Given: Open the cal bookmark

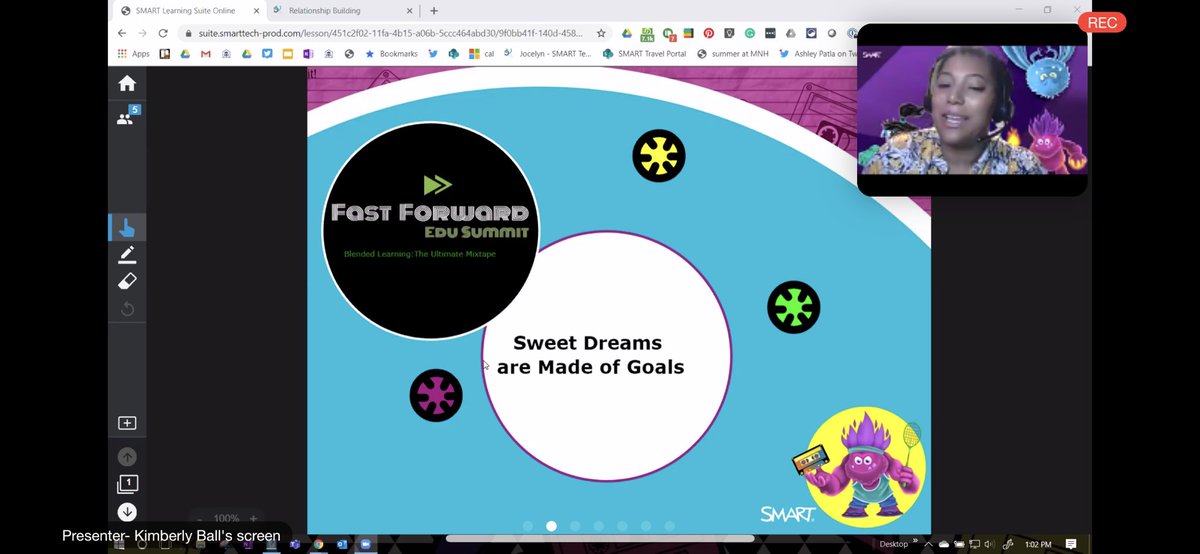Looking at the screenshot, I should [482, 54].
